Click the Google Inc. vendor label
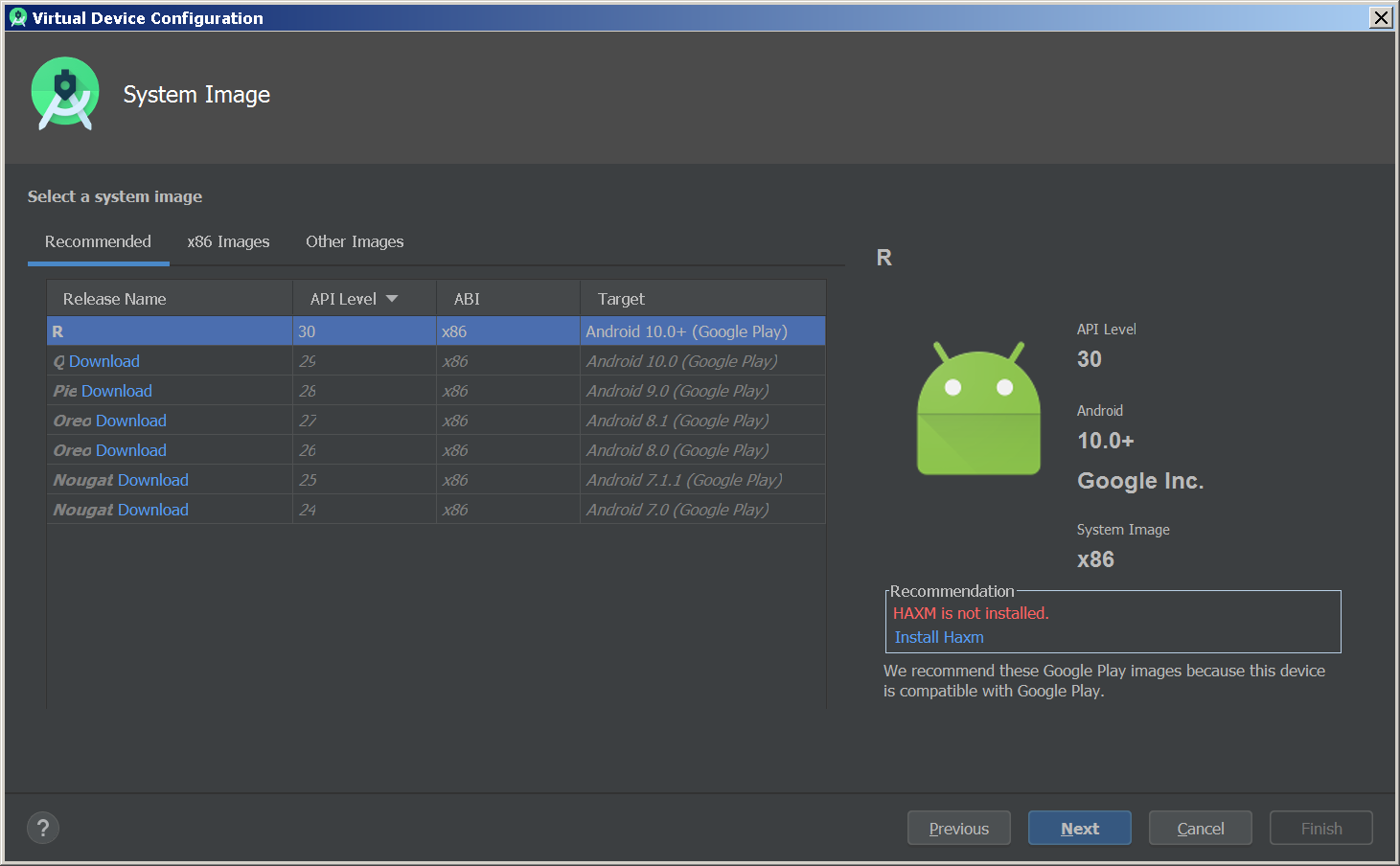The width and height of the screenshot is (1400, 866). click(1140, 481)
